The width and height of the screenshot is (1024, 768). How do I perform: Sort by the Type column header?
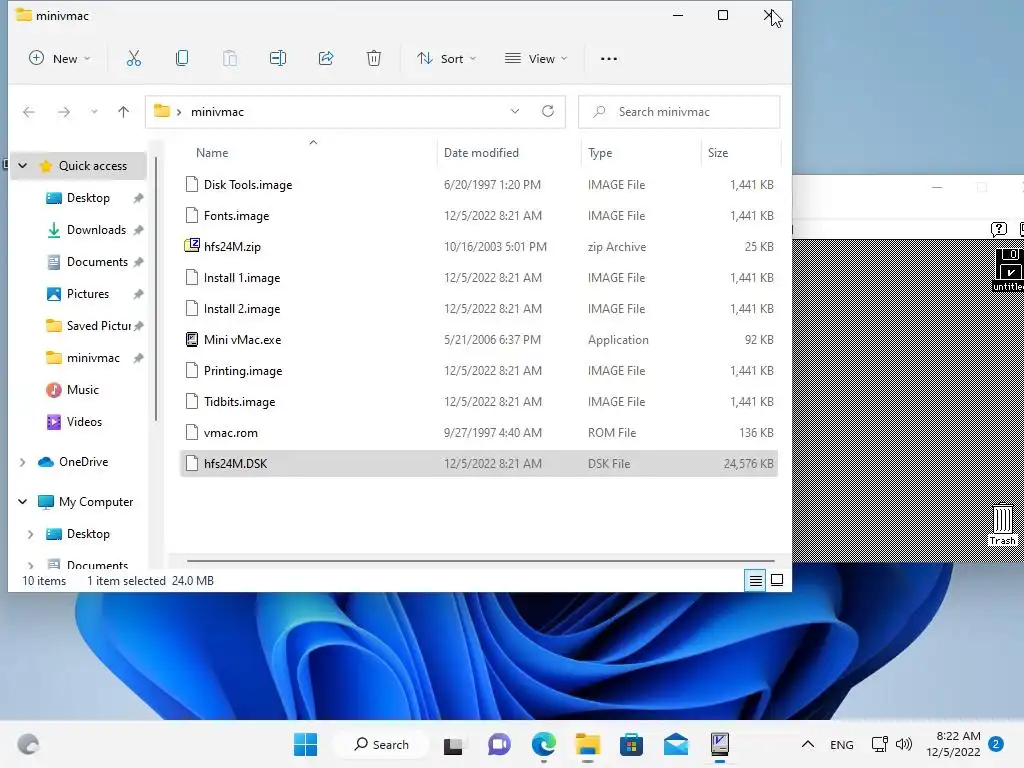(x=600, y=153)
